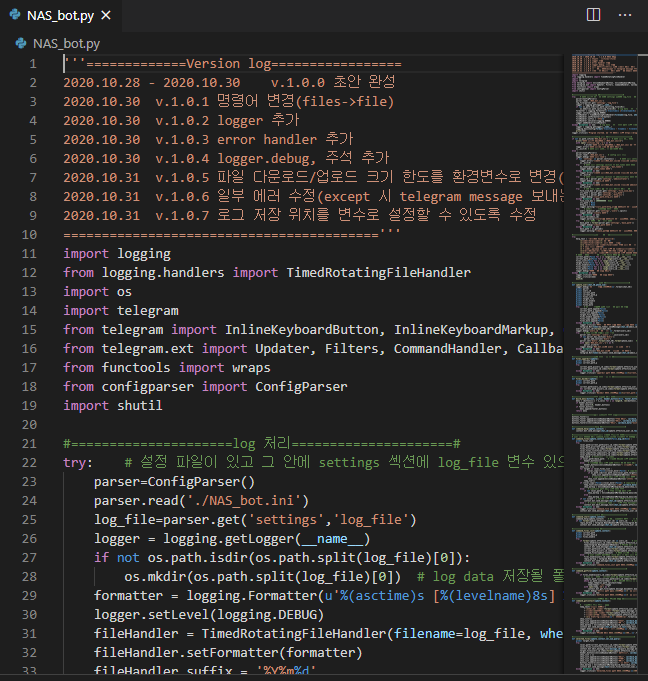Click 'os.mkdir' on line 28

(155, 577)
